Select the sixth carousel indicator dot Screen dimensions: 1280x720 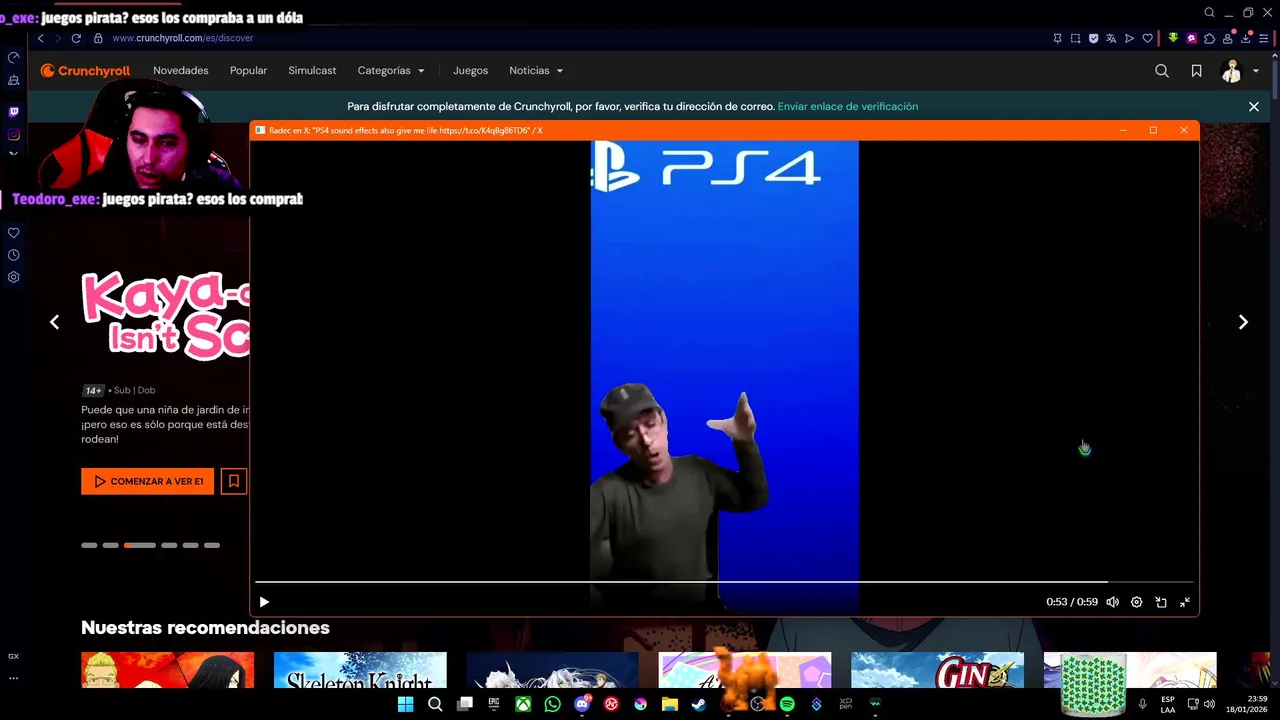[212, 545]
